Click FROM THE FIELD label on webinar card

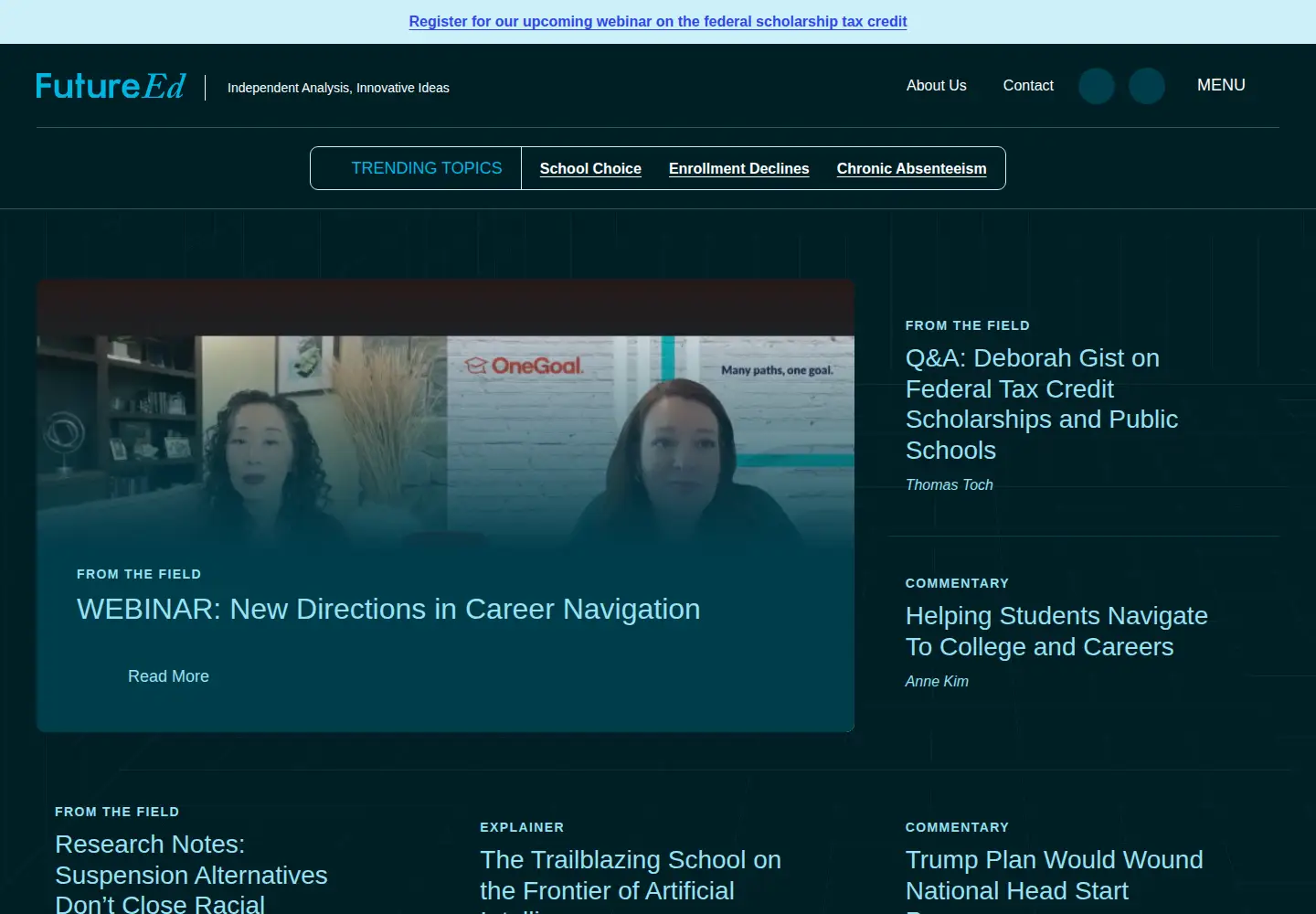(x=139, y=574)
